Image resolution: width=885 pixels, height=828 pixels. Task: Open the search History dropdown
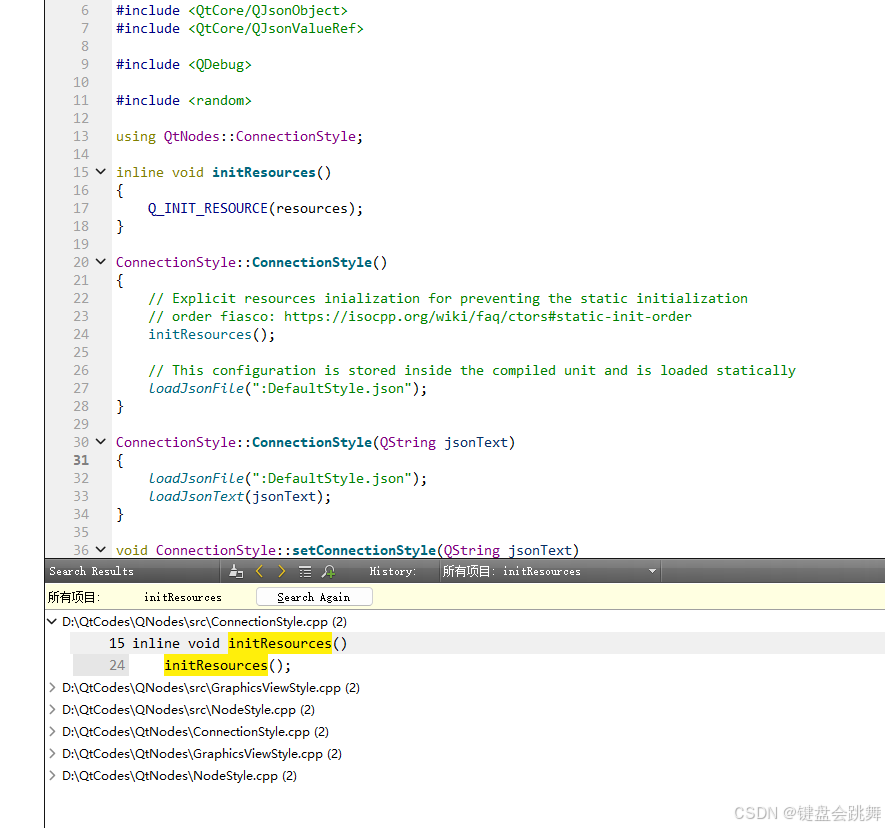549,571
